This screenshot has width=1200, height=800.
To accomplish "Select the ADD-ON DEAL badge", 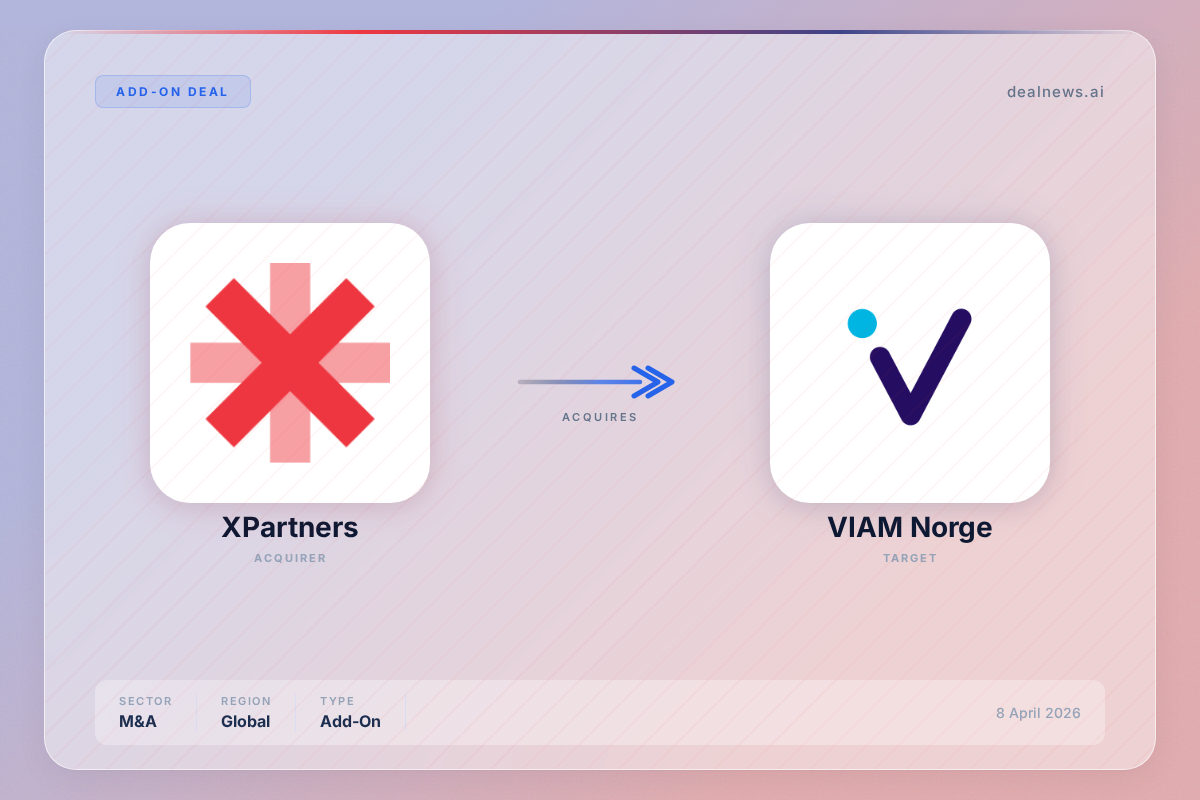I will coord(173,91).
